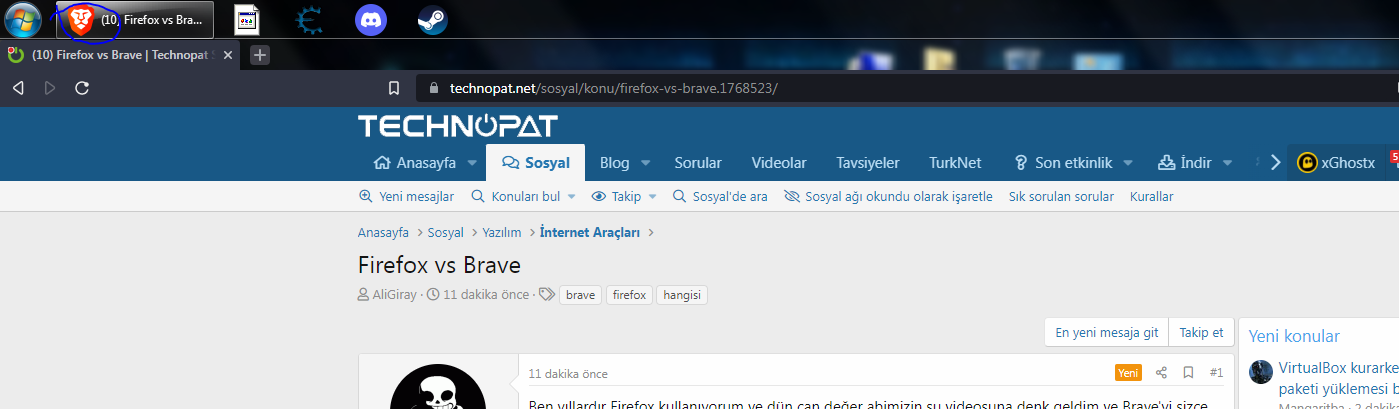Click the firefox tag
The height and width of the screenshot is (409, 1399).
[x=629, y=295]
